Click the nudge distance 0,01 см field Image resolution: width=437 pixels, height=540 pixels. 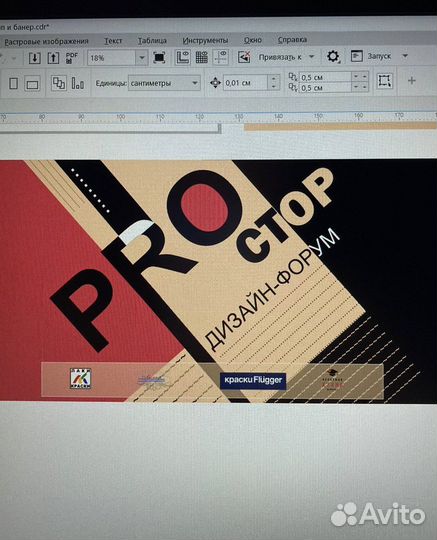pyautogui.click(x=245, y=83)
